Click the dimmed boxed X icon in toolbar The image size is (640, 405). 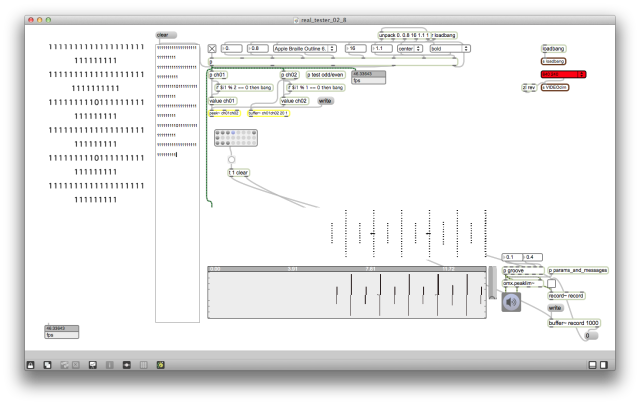(x=76, y=365)
